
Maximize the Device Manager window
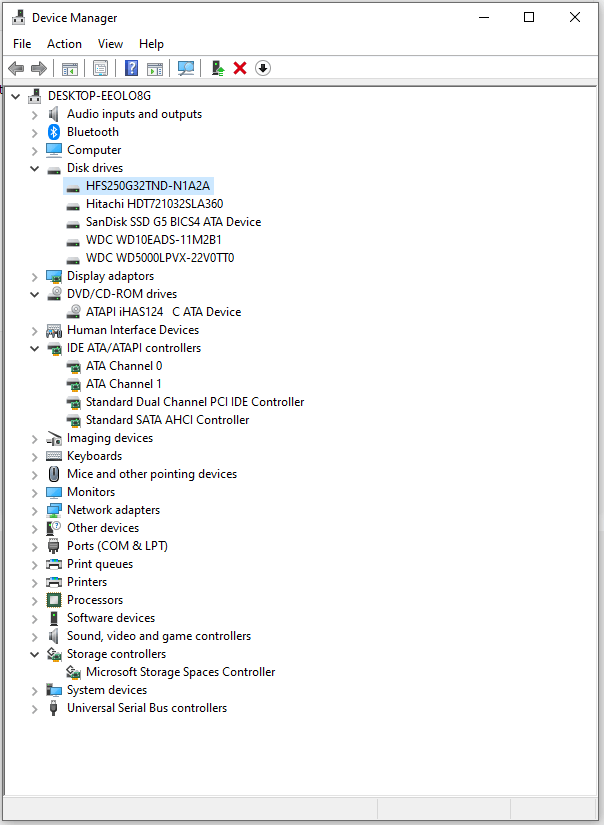[x=529, y=17]
